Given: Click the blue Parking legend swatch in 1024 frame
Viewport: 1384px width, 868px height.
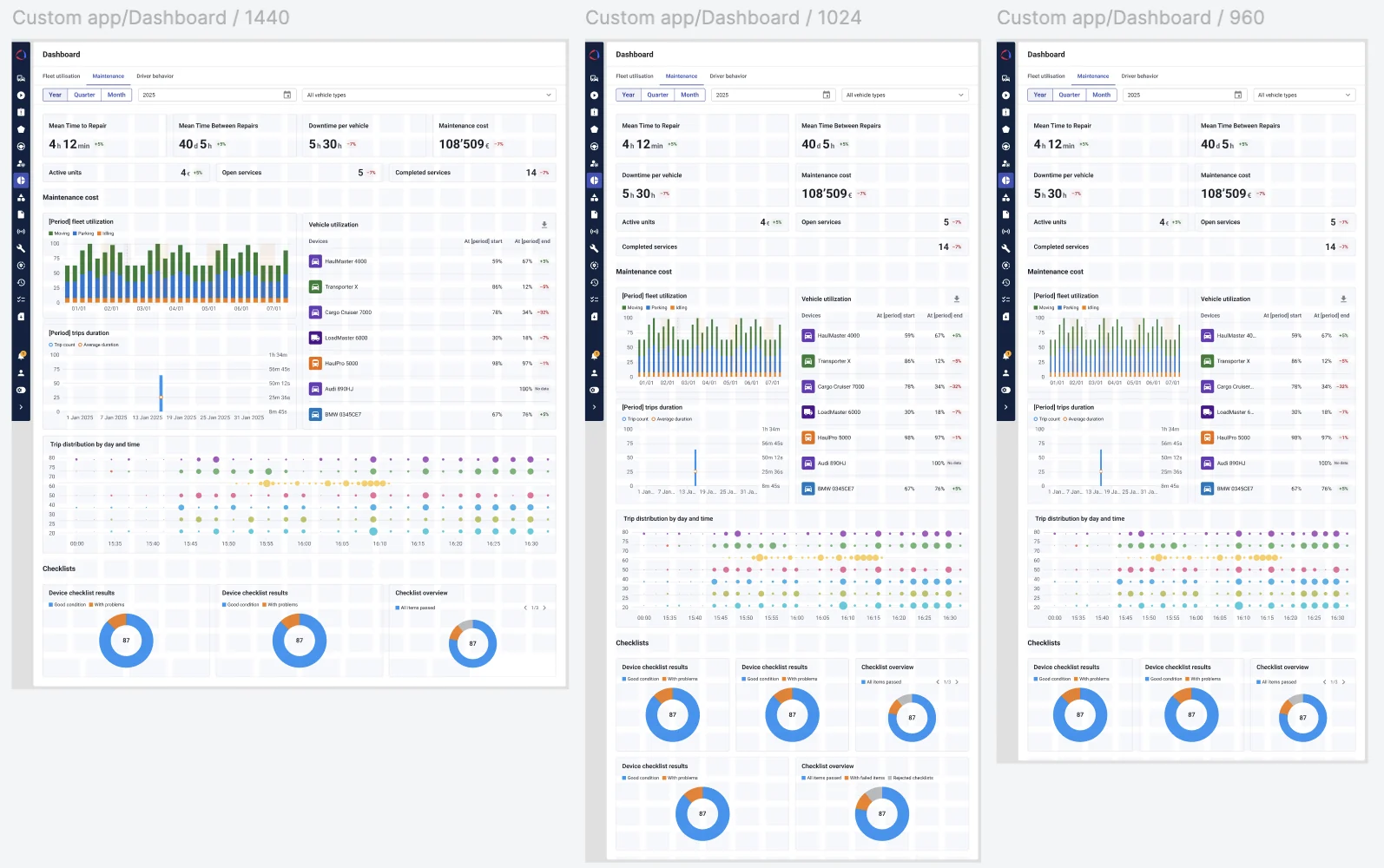Looking at the screenshot, I should [x=648, y=307].
